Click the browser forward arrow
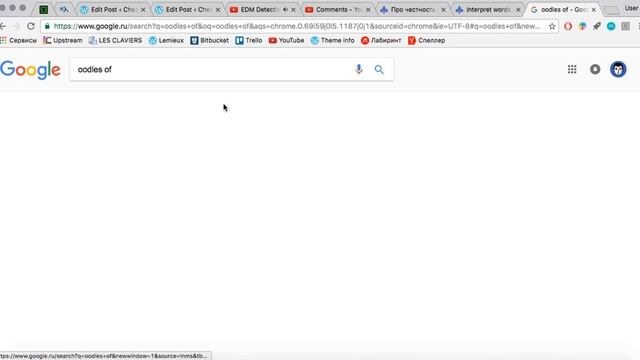This screenshot has width=640, height=360. coord(16,26)
